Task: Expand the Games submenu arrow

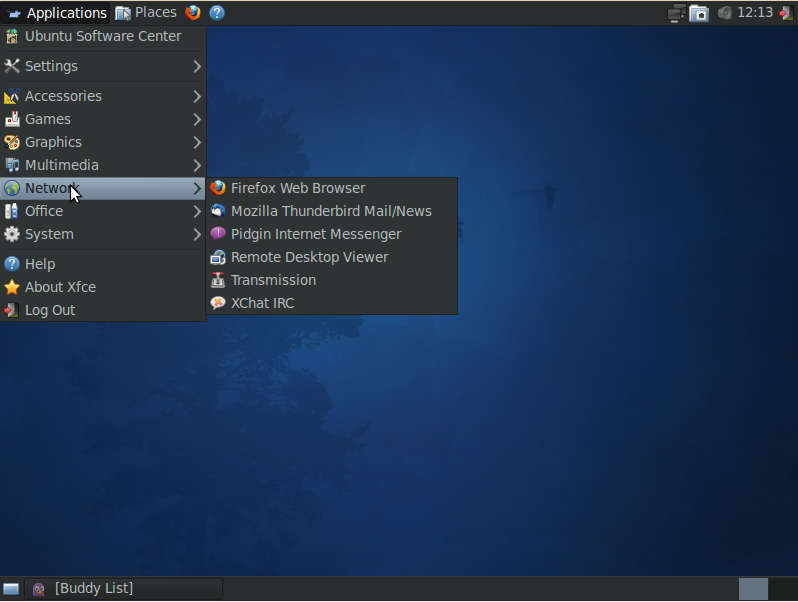Action: 197,119
